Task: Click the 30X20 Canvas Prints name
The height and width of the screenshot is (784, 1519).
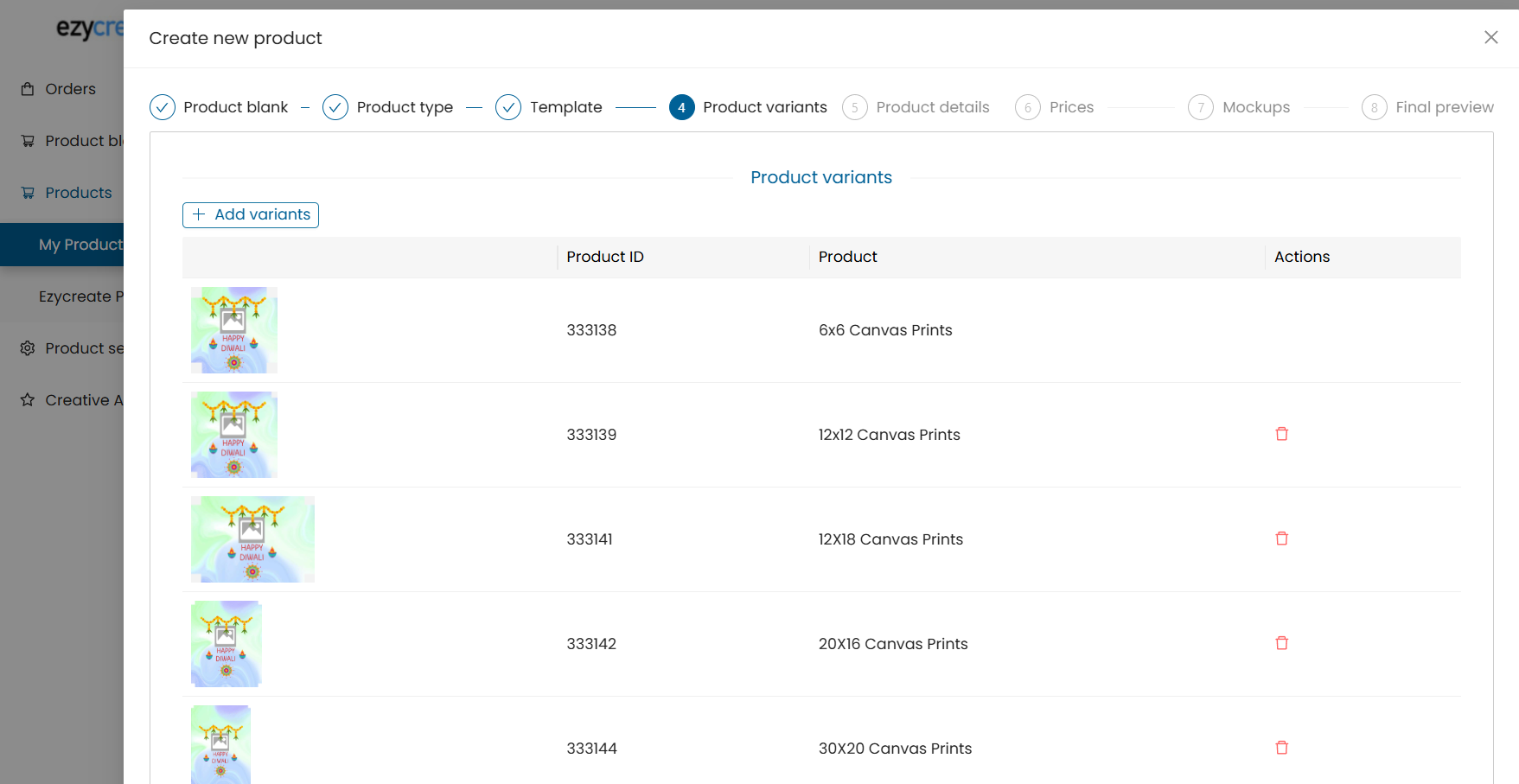Action: pos(895,749)
